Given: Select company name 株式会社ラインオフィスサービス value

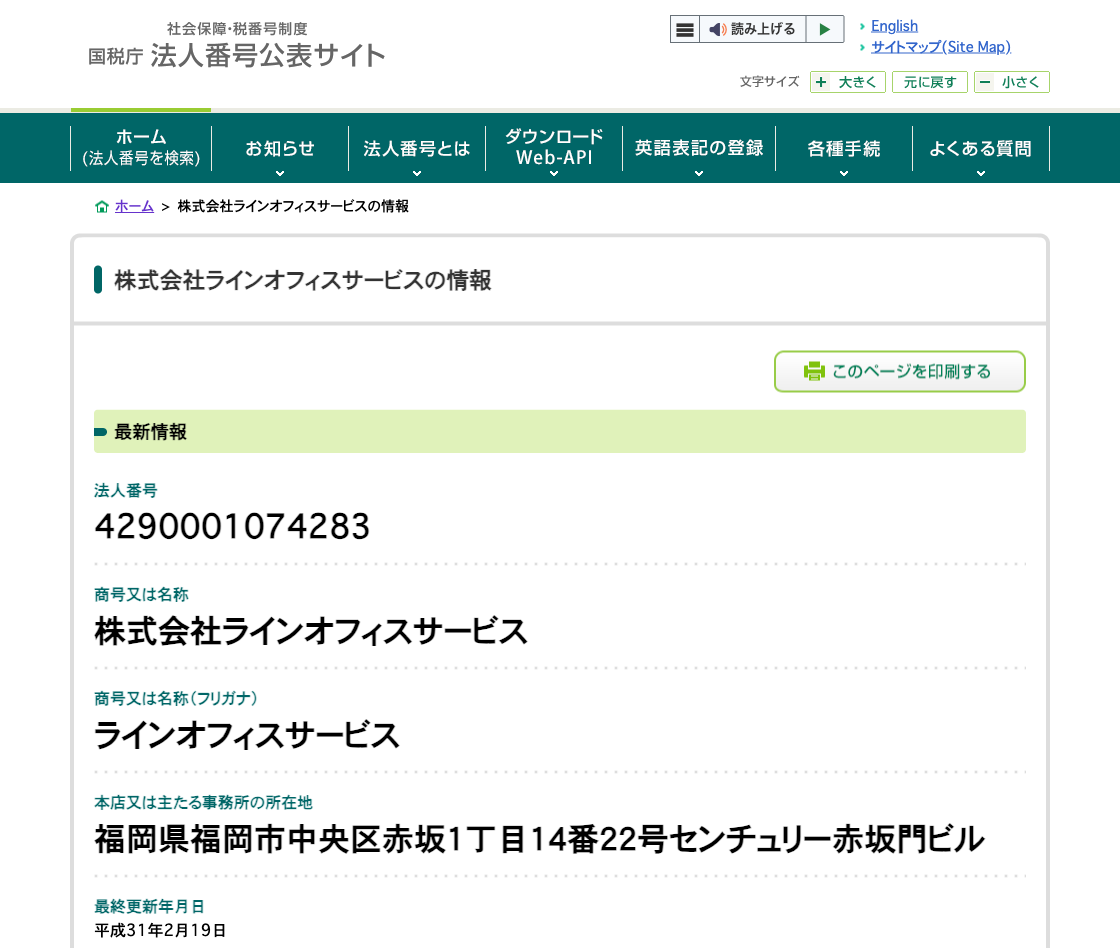Looking at the screenshot, I should pos(311,632).
